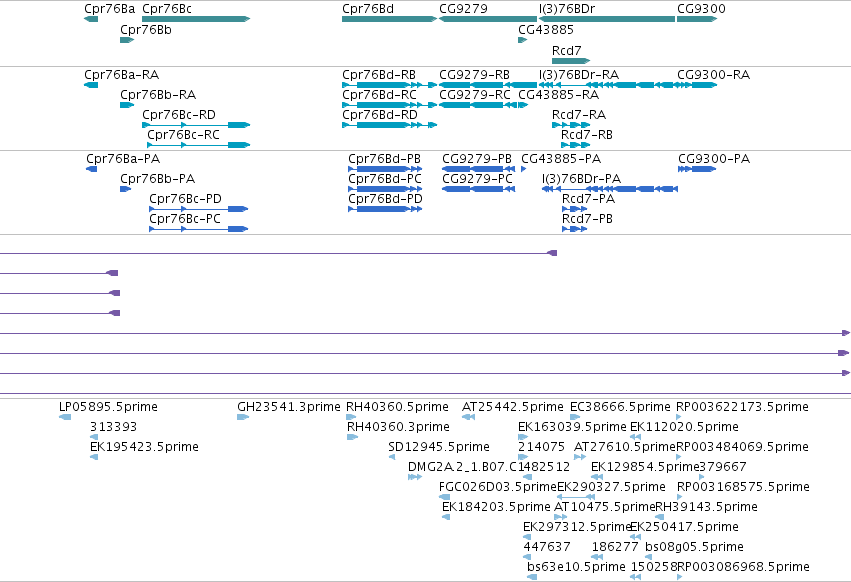851x582 pixels.
Task: Select the l(3)76BDr-RA transcript
Action: pyautogui.click(x=607, y=85)
